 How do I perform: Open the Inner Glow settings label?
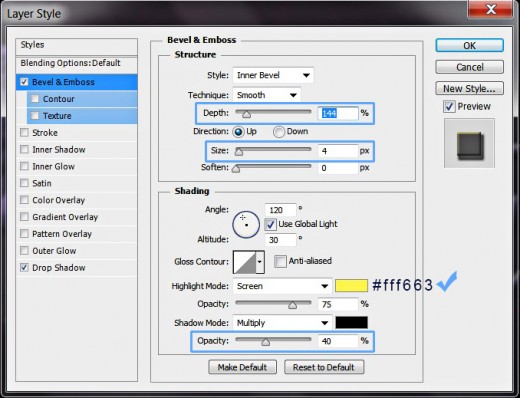(x=53, y=166)
